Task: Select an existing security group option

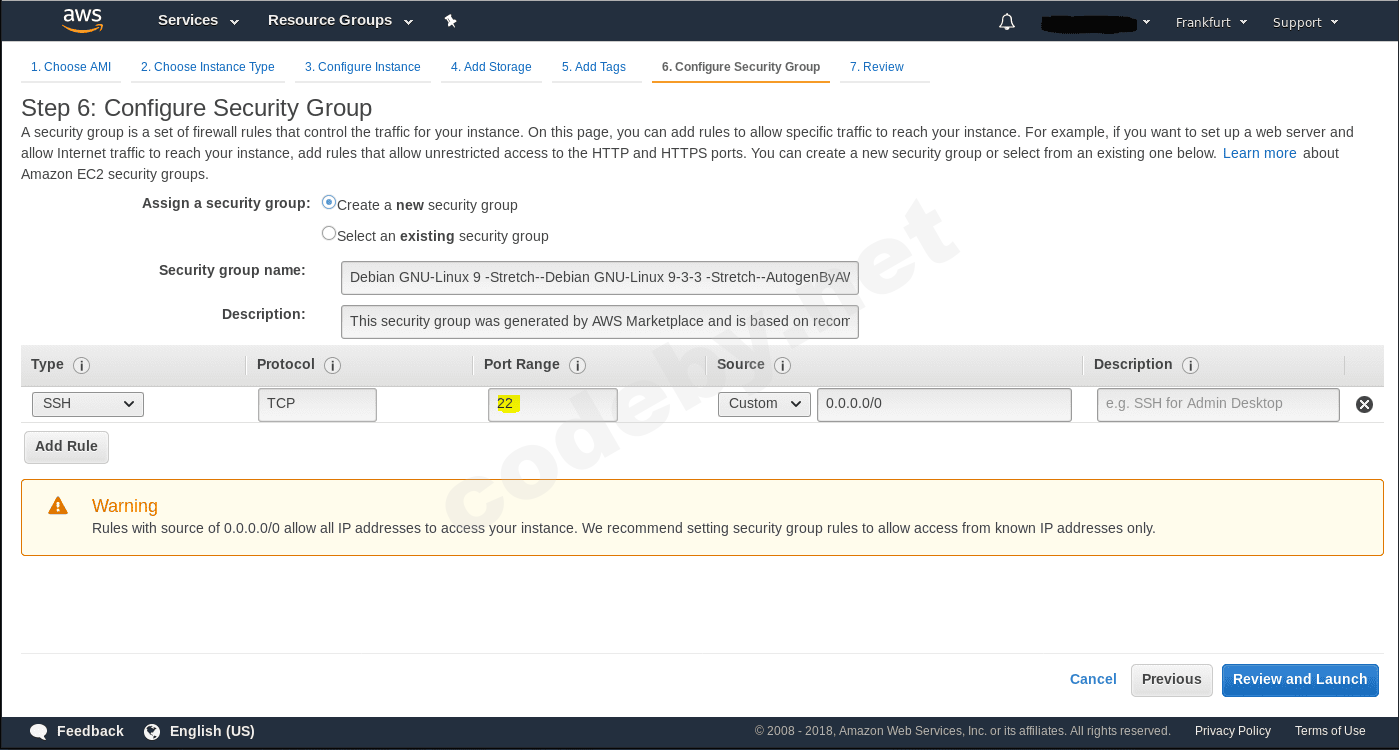Action: [329, 232]
